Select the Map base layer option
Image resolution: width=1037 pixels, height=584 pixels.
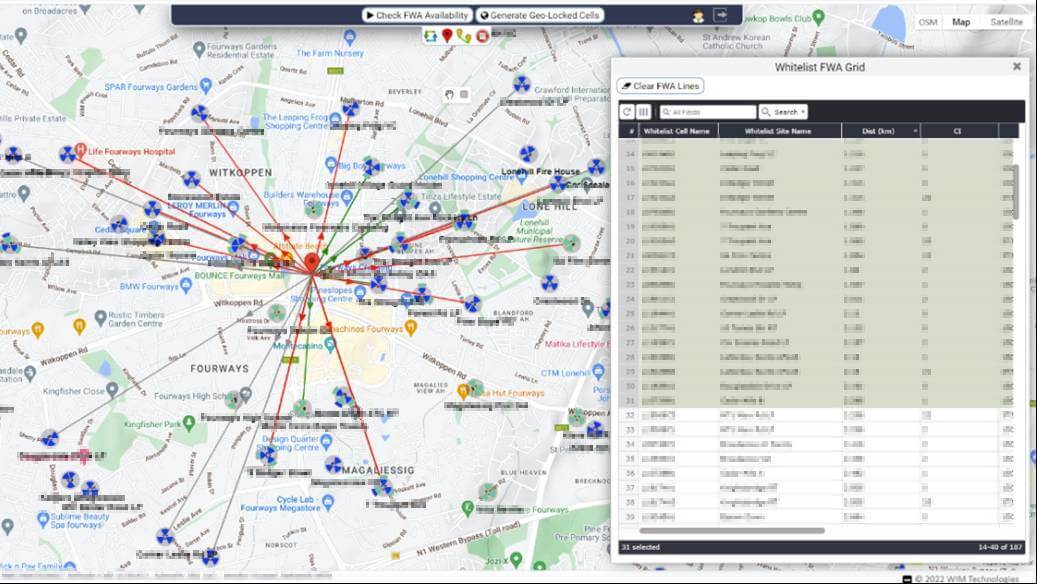click(x=961, y=22)
